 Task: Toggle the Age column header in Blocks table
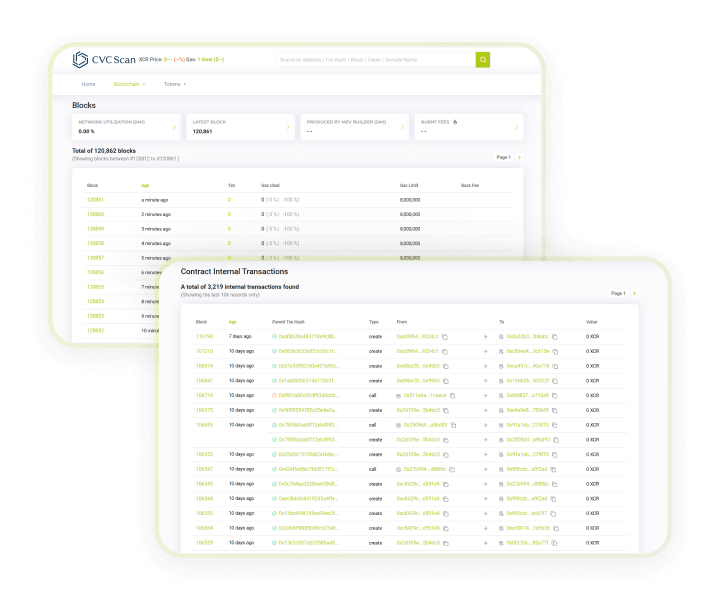pos(145,185)
